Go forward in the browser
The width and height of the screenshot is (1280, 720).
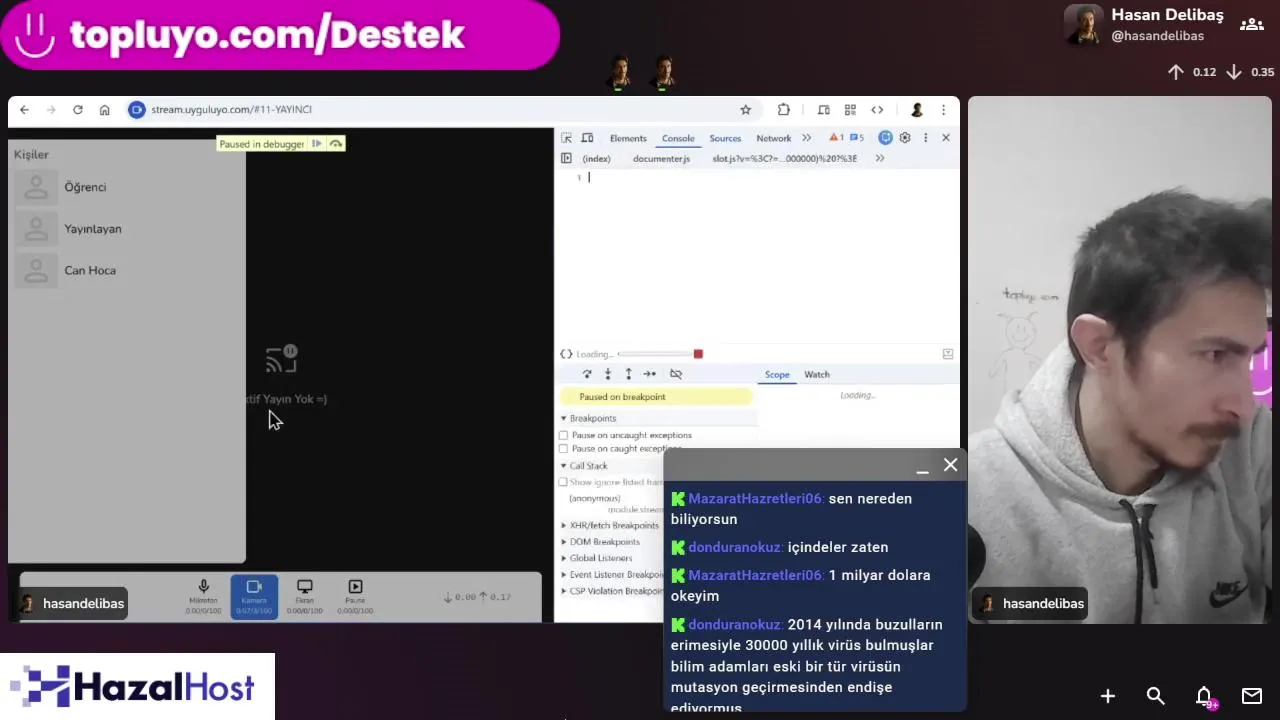click(51, 110)
